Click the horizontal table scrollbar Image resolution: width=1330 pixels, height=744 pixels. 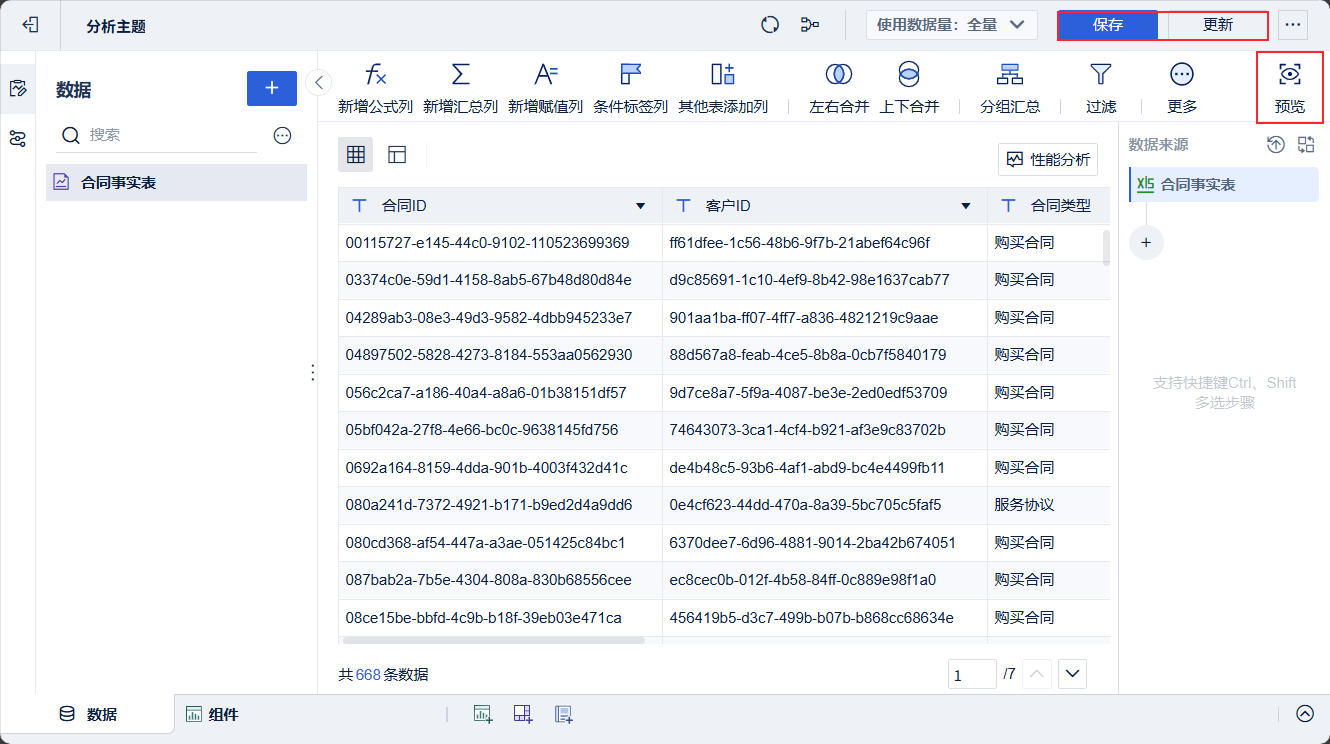click(x=494, y=640)
